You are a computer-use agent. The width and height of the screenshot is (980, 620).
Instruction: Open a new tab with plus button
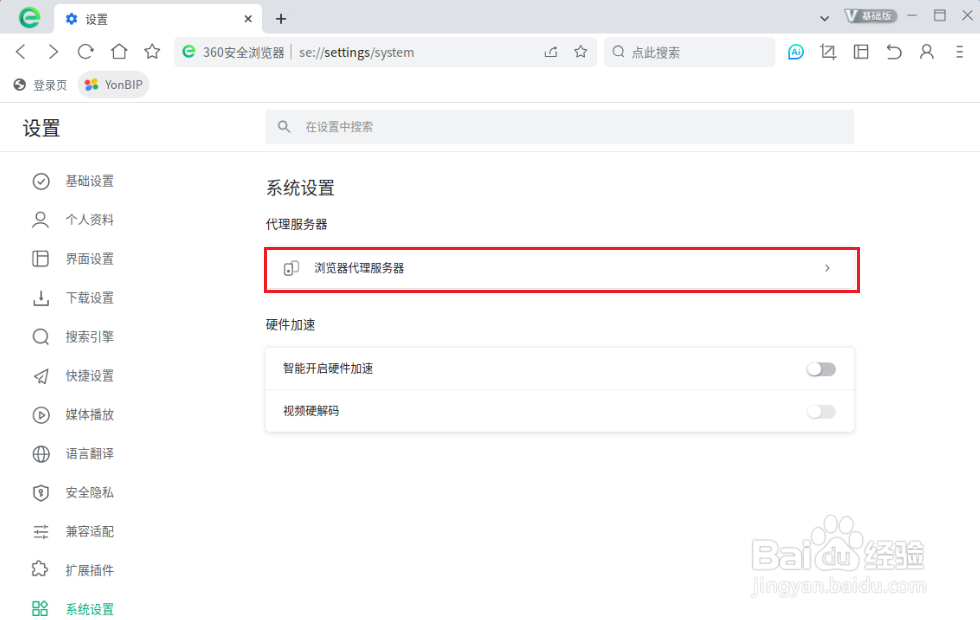tap(281, 19)
